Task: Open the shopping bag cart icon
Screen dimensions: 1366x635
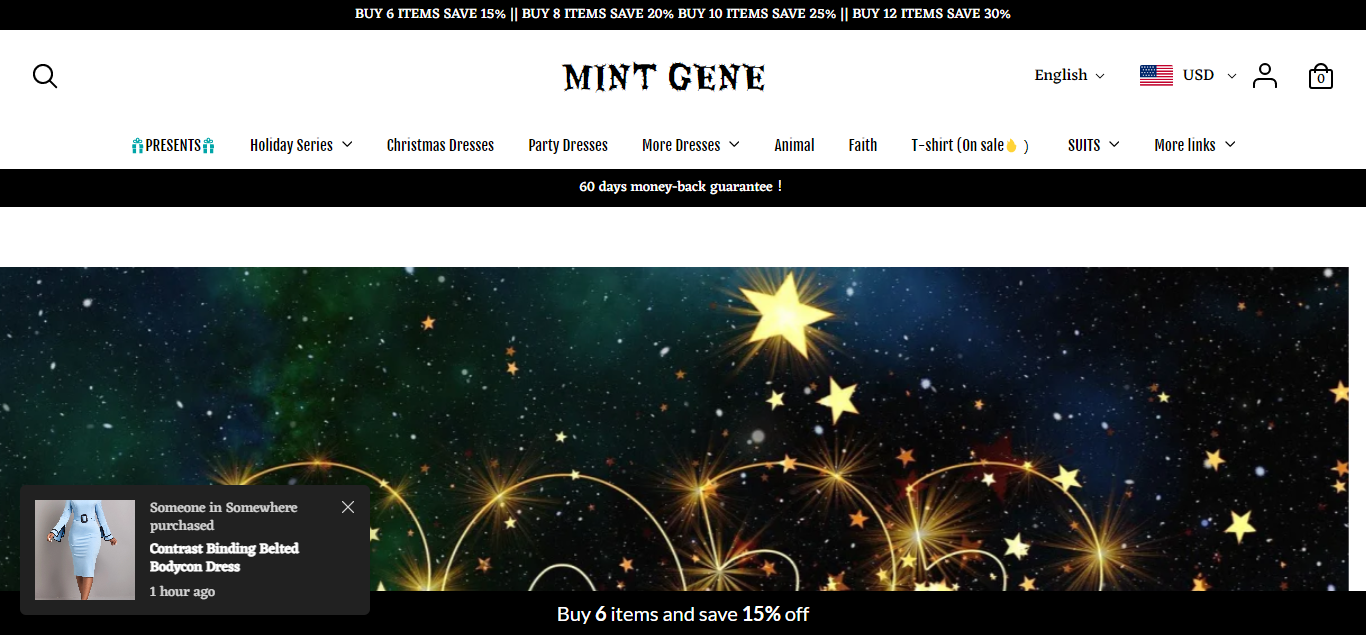Action: click(1321, 76)
